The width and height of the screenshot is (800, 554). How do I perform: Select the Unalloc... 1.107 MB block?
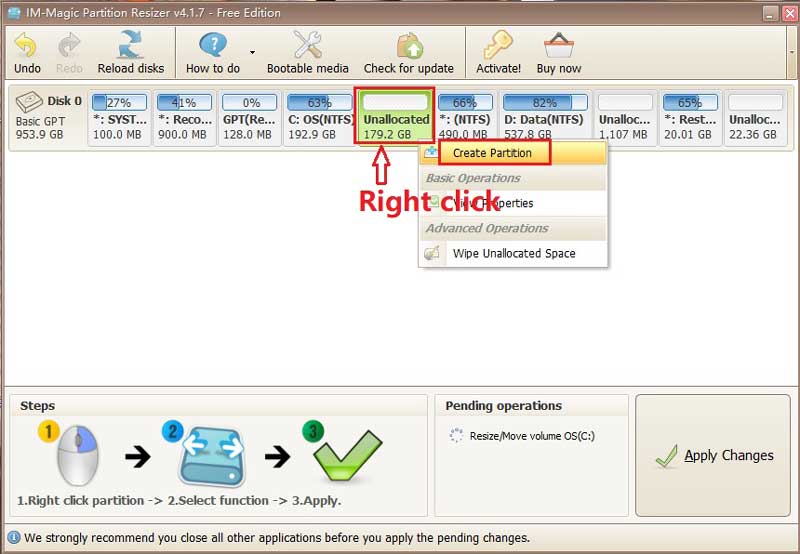tap(625, 117)
